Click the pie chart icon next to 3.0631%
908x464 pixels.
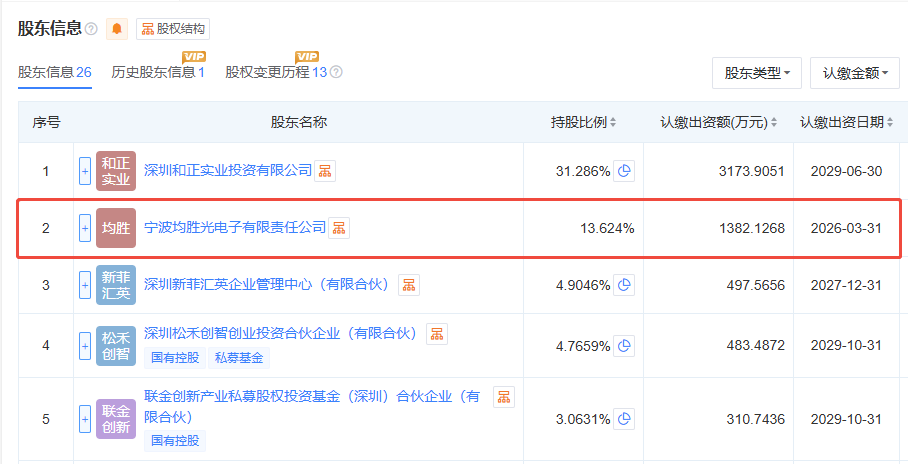(624, 419)
